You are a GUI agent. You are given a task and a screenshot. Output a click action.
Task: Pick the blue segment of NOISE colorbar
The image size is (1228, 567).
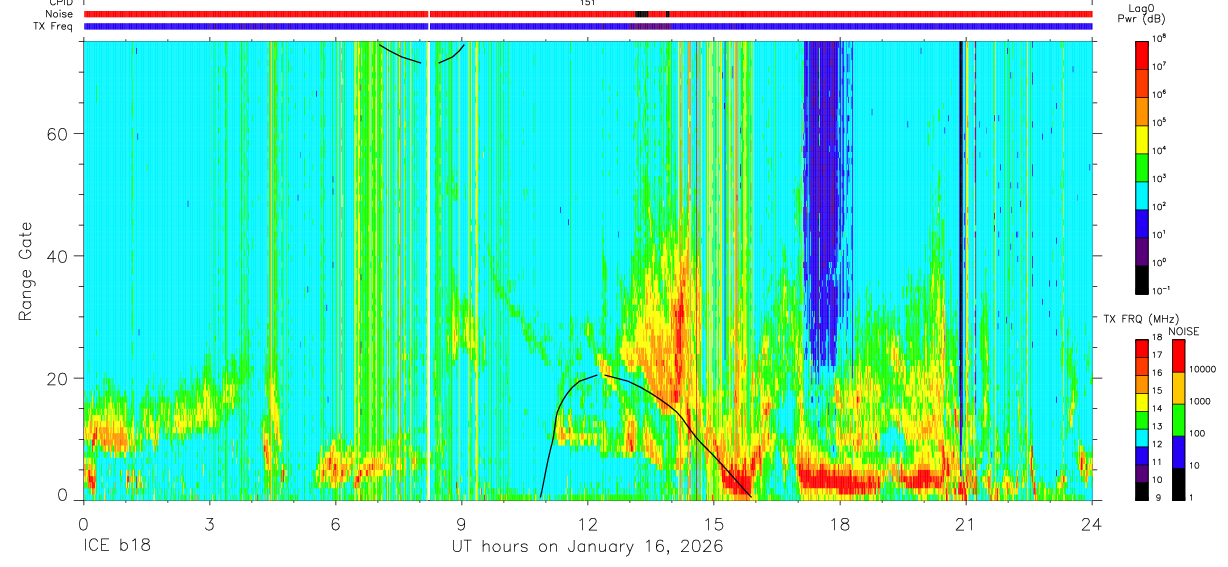(x=1179, y=452)
